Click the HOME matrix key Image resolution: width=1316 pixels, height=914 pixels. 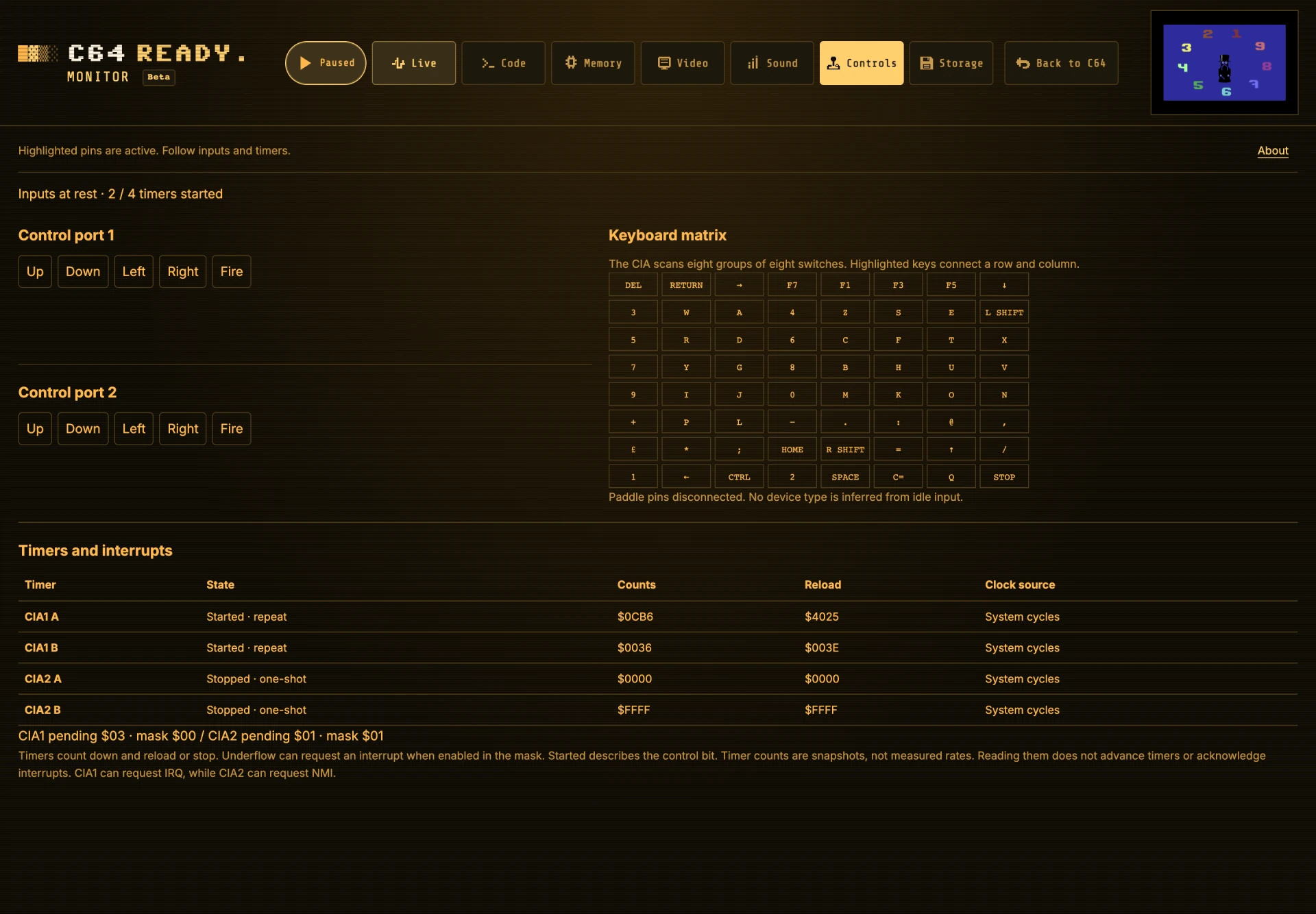tap(792, 449)
